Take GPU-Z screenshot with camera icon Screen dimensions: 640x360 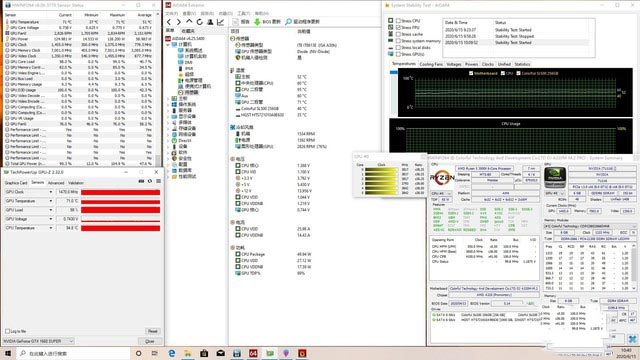tap(141, 181)
